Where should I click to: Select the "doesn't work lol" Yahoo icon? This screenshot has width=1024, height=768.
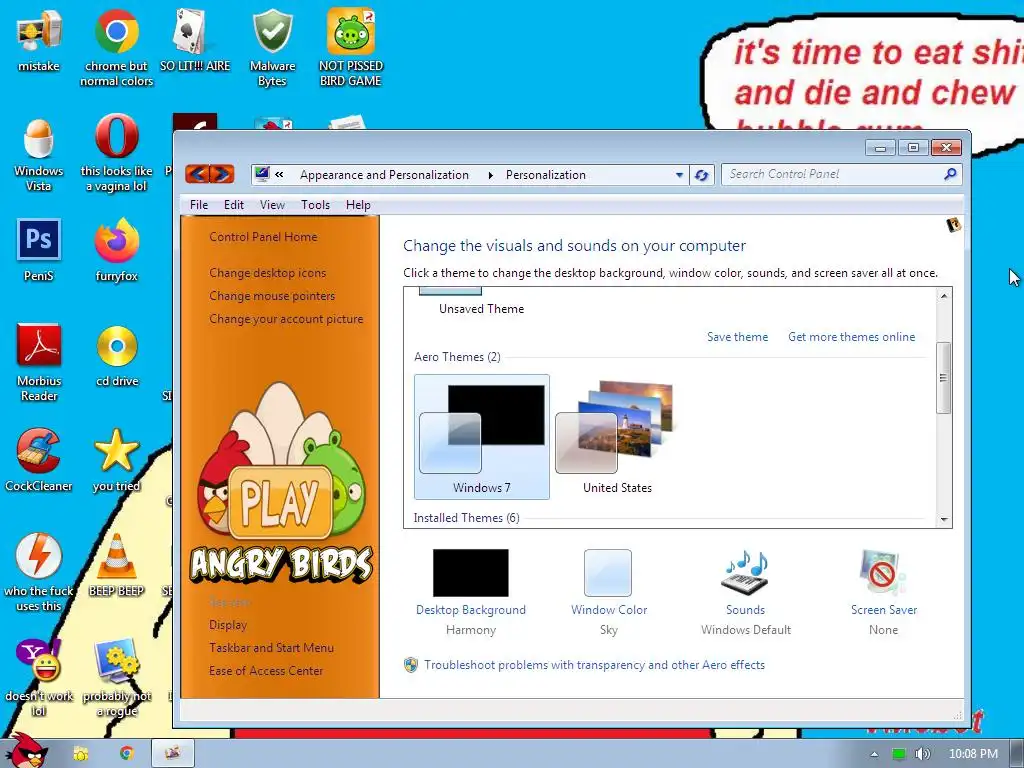tap(39, 678)
